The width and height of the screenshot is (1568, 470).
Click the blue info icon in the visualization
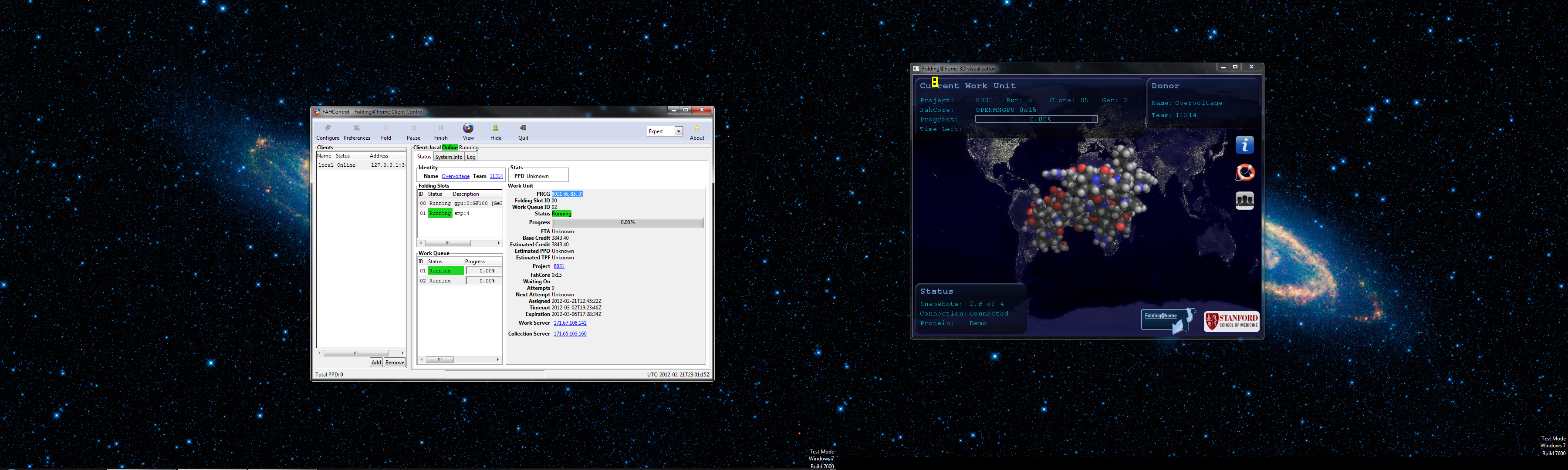(x=1245, y=145)
